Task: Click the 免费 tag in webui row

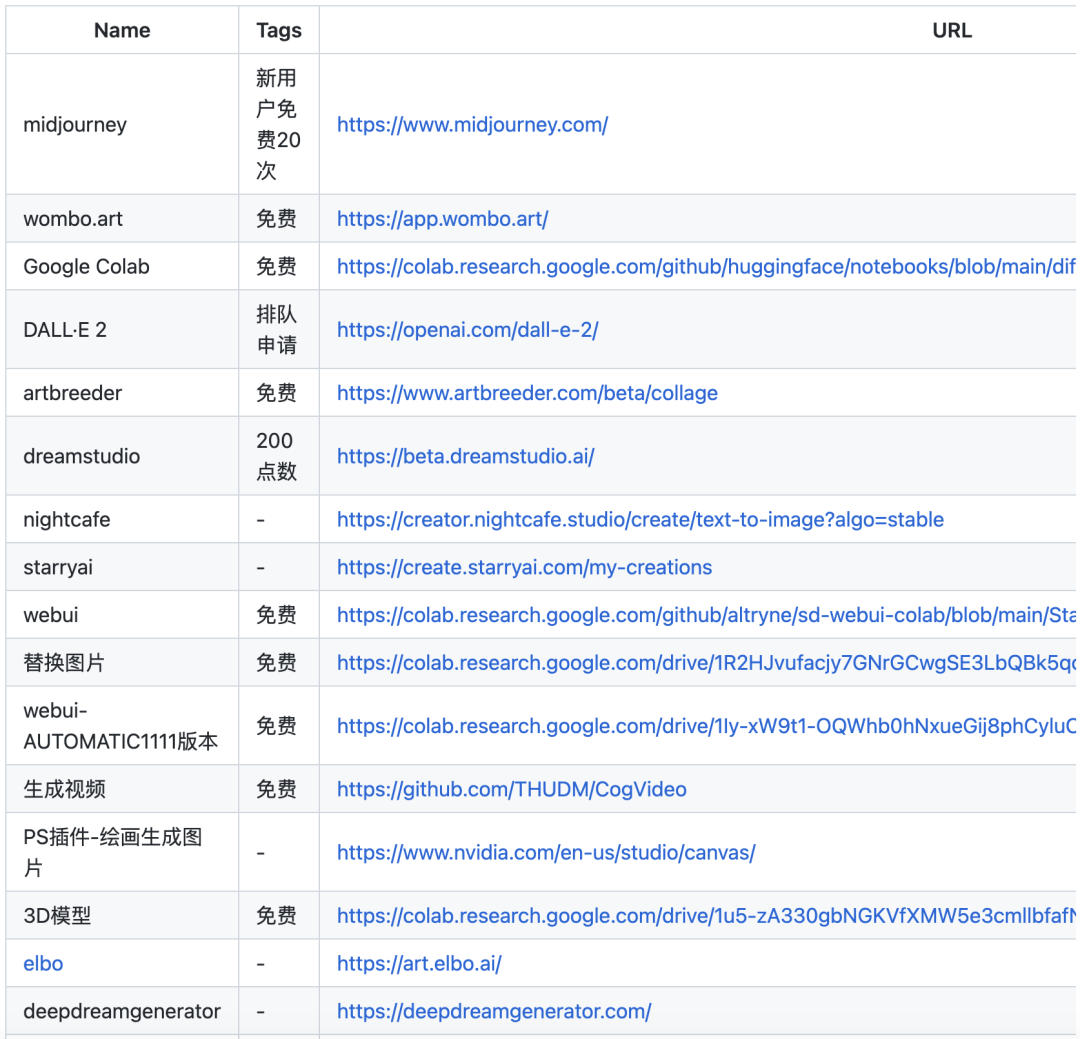Action: 277,615
